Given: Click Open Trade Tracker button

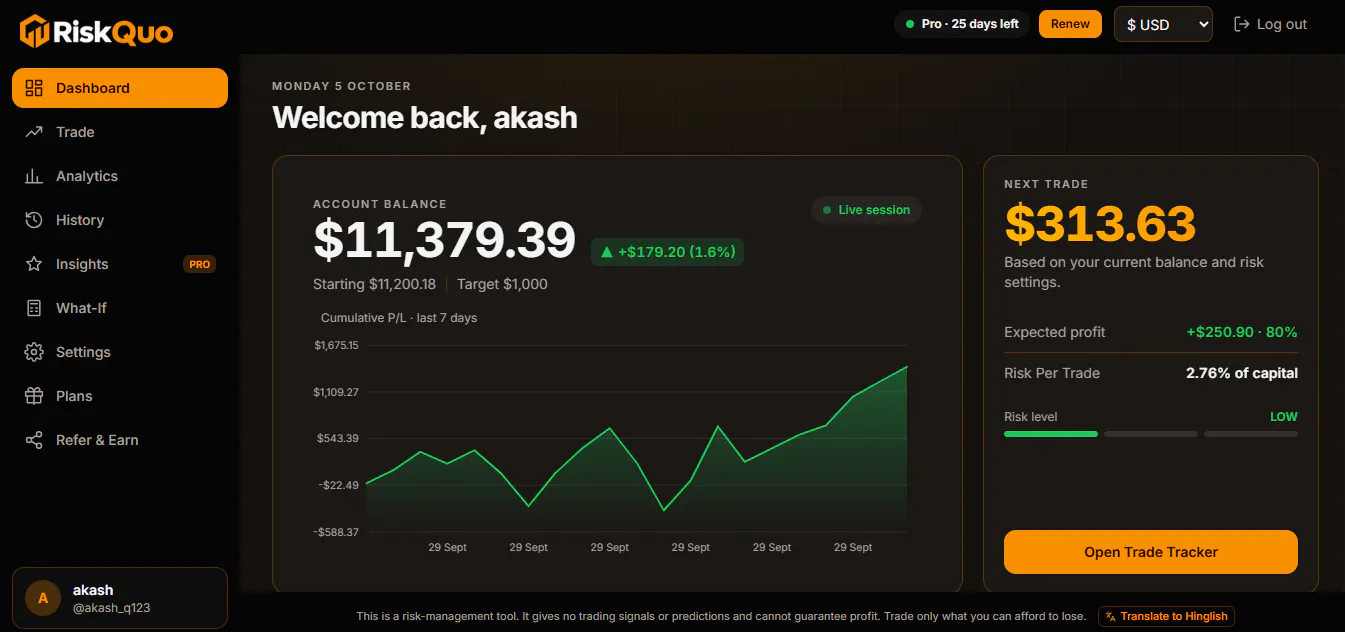Looking at the screenshot, I should pos(1151,552).
